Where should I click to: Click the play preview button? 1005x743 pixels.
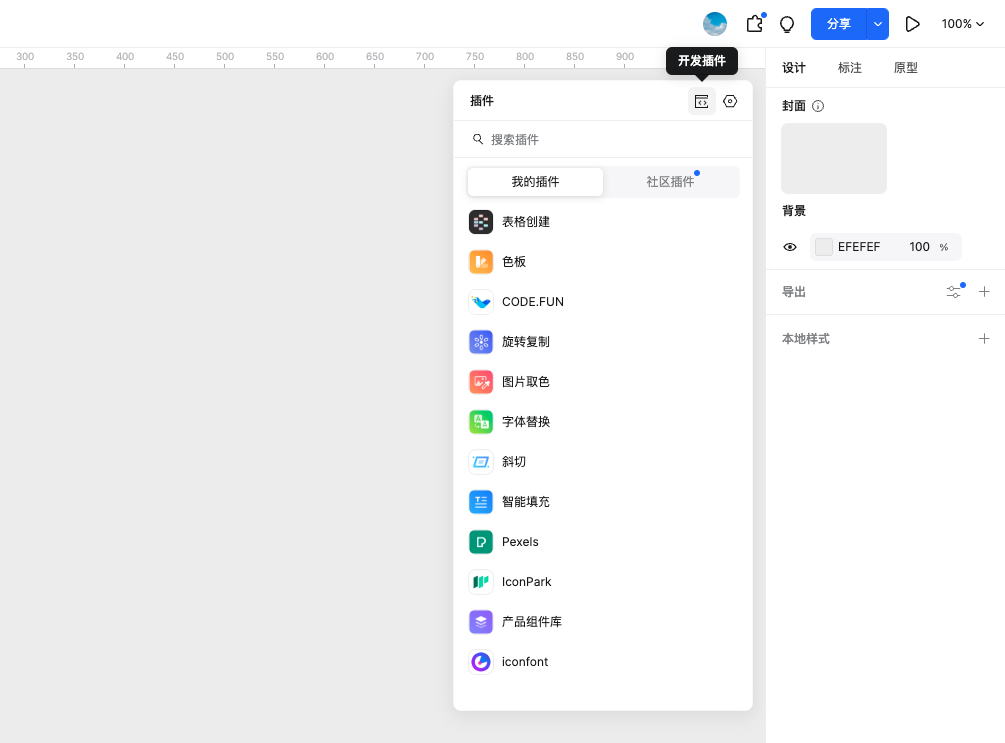point(912,24)
